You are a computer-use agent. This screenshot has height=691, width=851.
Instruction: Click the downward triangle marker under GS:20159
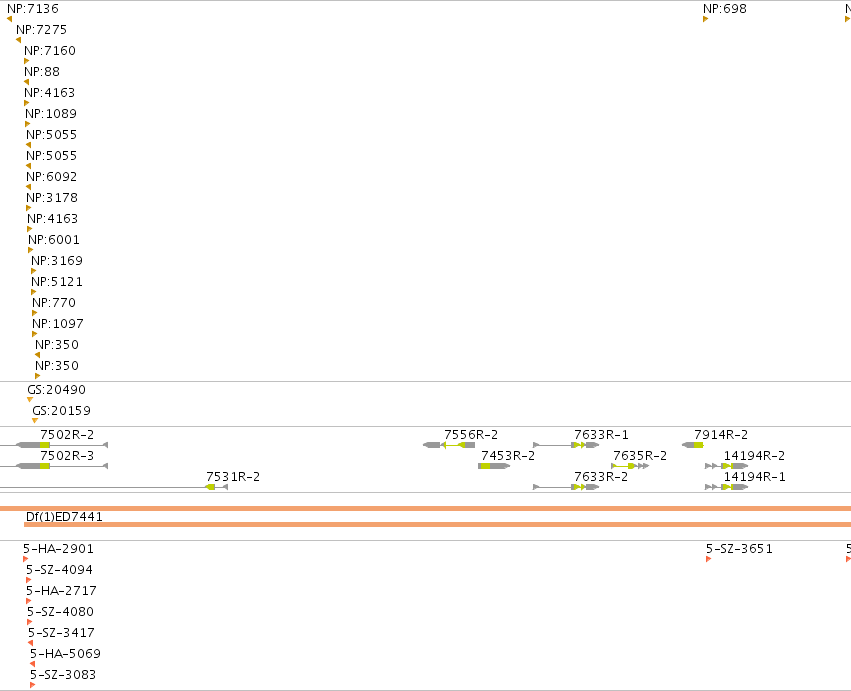35,421
